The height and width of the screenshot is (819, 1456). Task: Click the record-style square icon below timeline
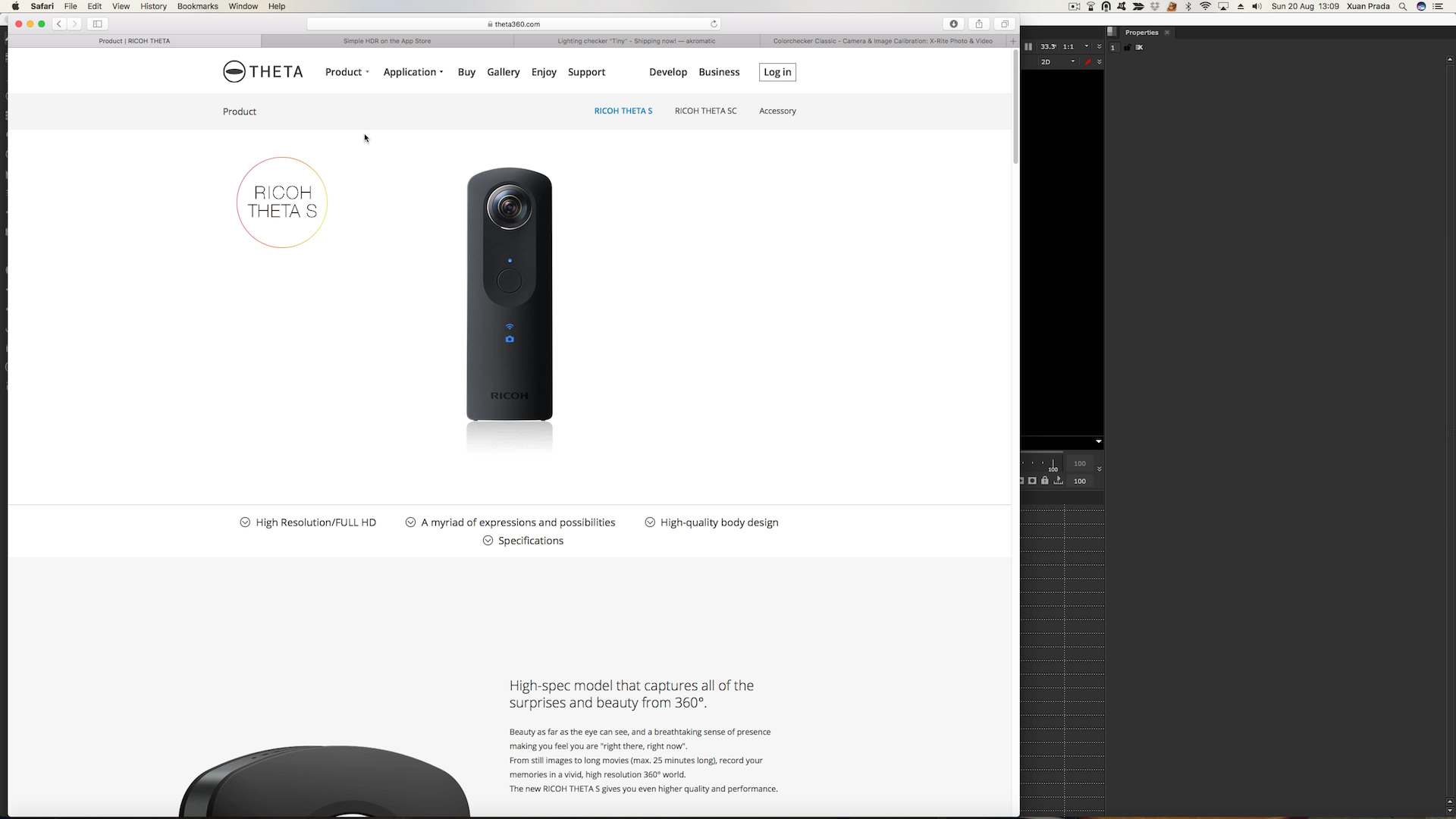pos(1032,481)
